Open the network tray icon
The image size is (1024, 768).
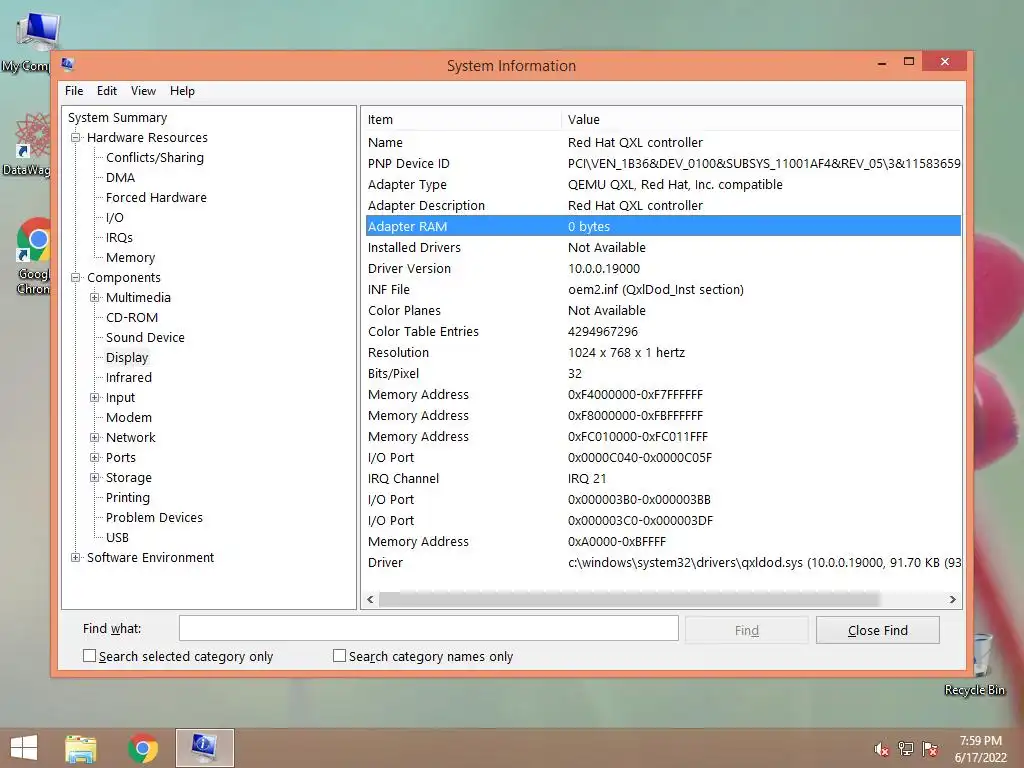tap(906, 748)
